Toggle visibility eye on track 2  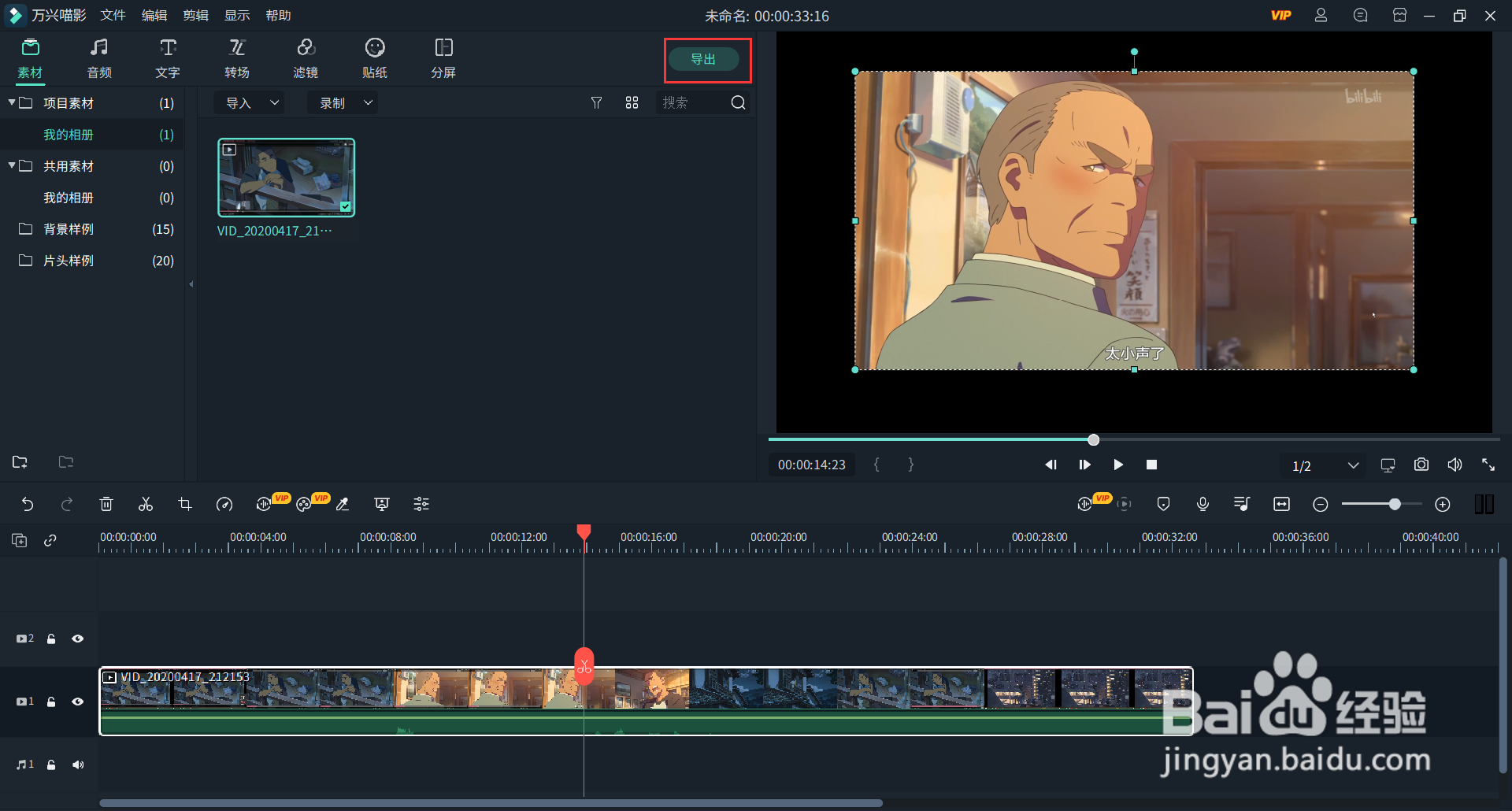(78, 639)
